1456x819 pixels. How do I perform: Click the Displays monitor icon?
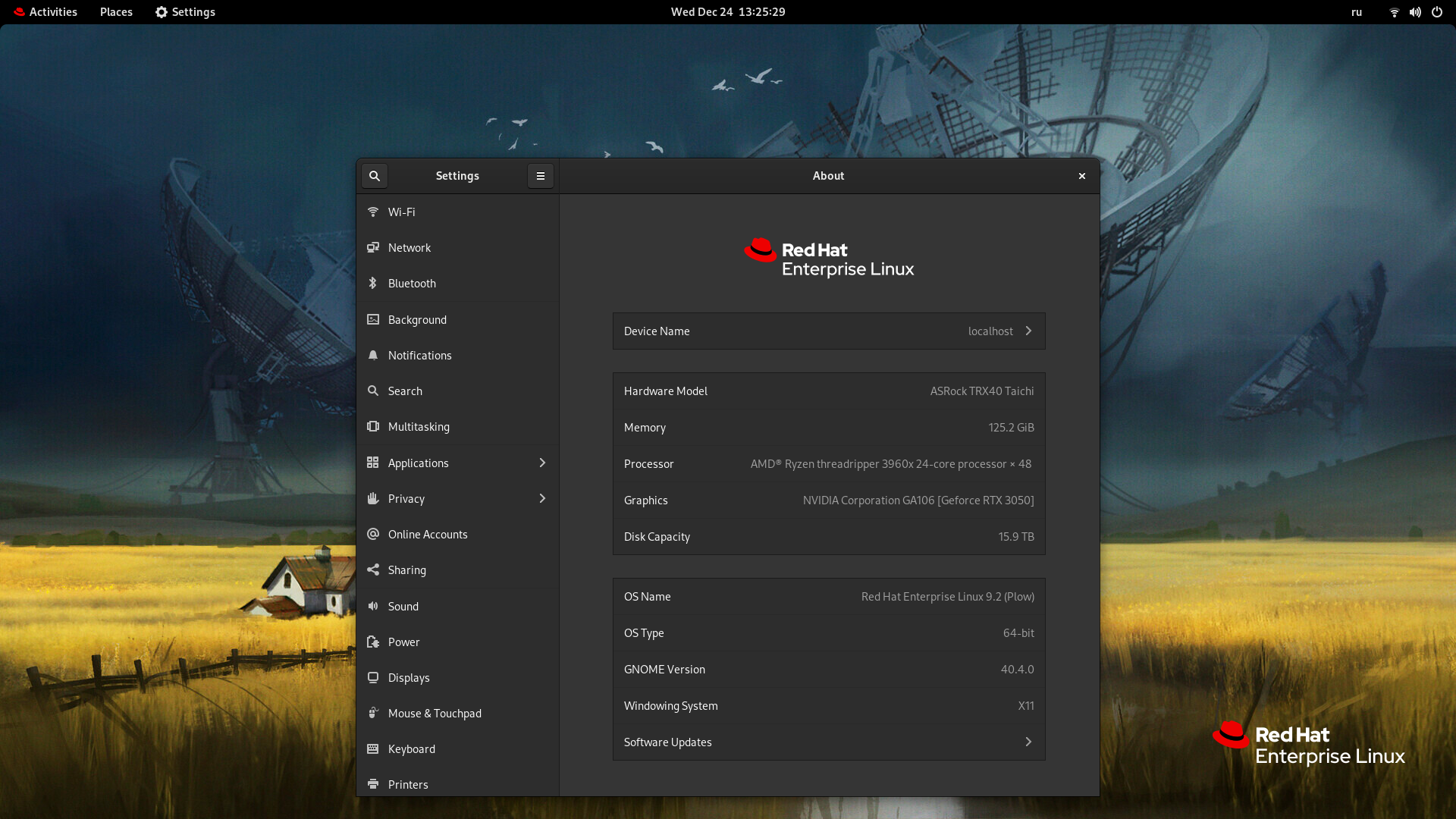click(373, 678)
